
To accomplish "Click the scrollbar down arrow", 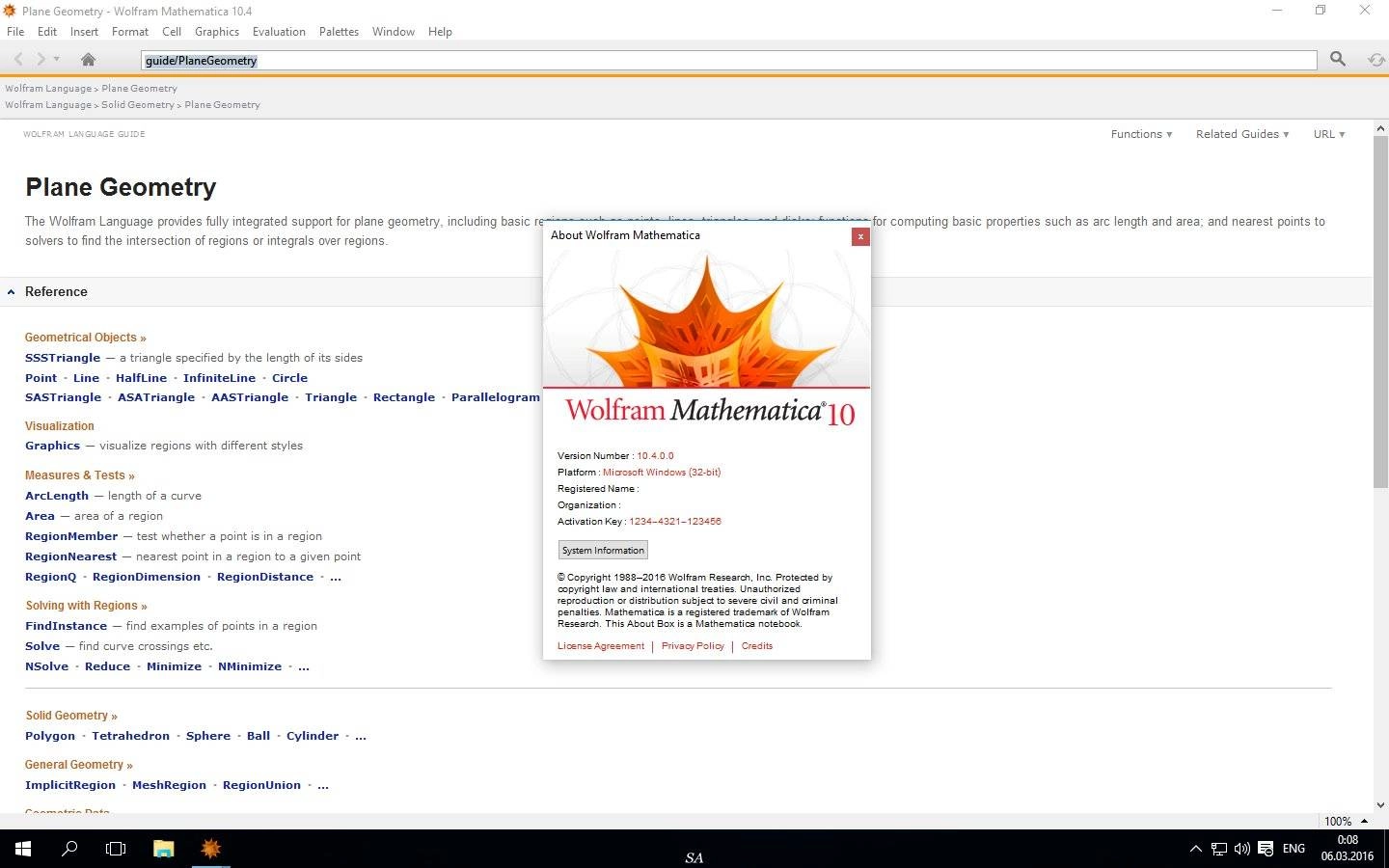I will [x=1380, y=805].
